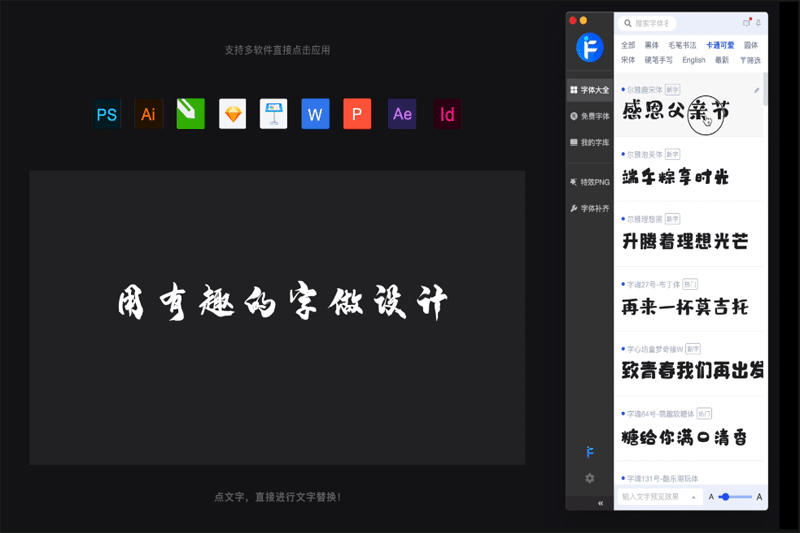Click font name 尔雅趣宋体
This screenshot has width=800, height=533.
pyautogui.click(x=644, y=90)
